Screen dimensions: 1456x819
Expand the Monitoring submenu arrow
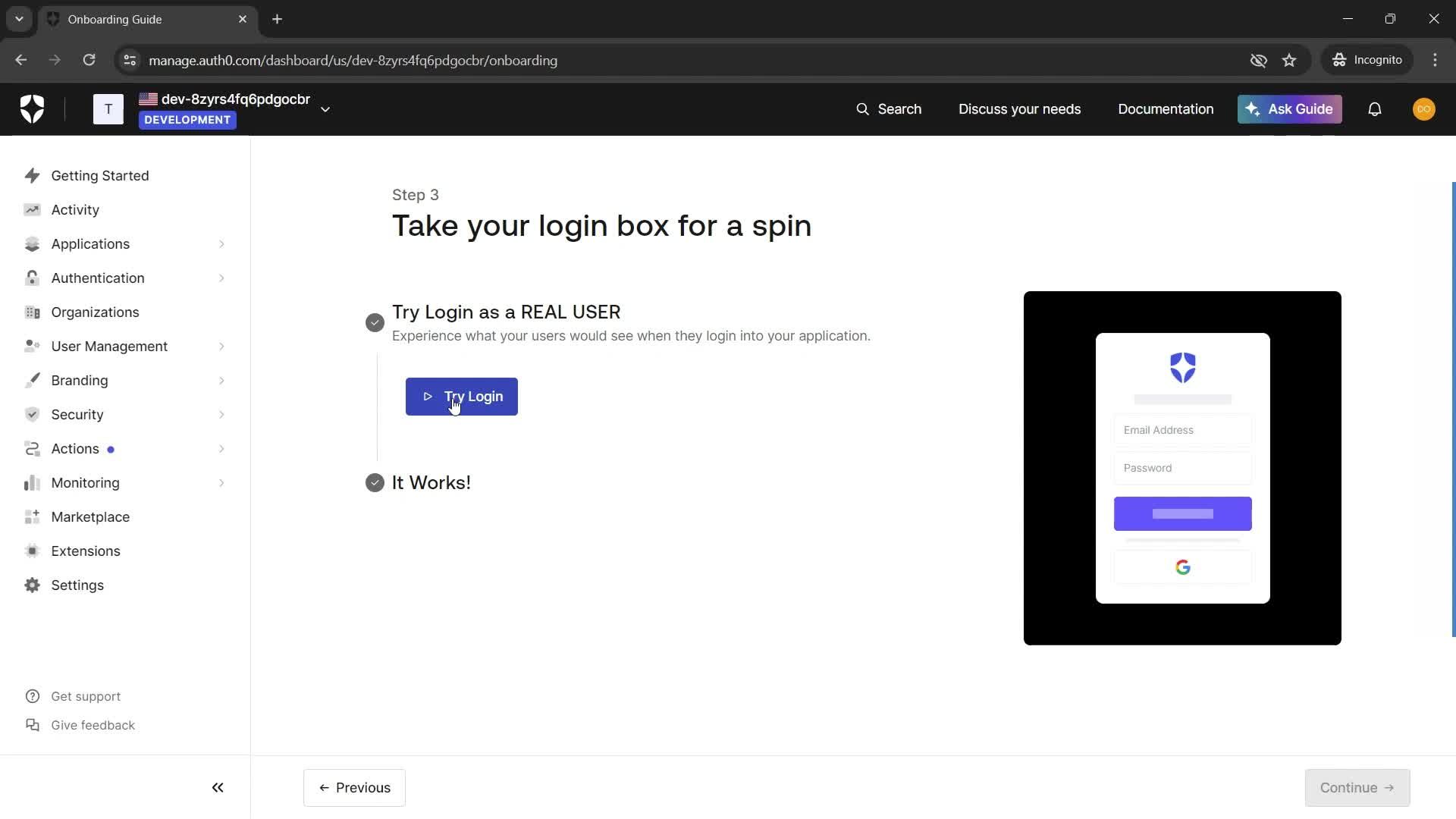(221, 483)
